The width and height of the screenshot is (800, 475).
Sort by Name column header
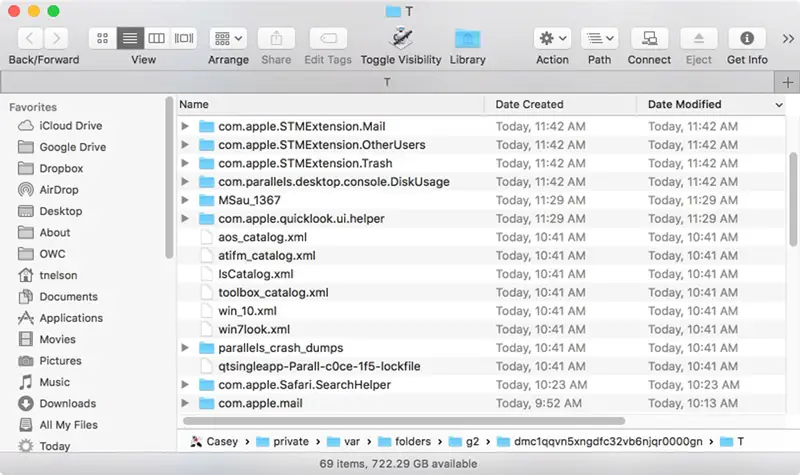330,105
